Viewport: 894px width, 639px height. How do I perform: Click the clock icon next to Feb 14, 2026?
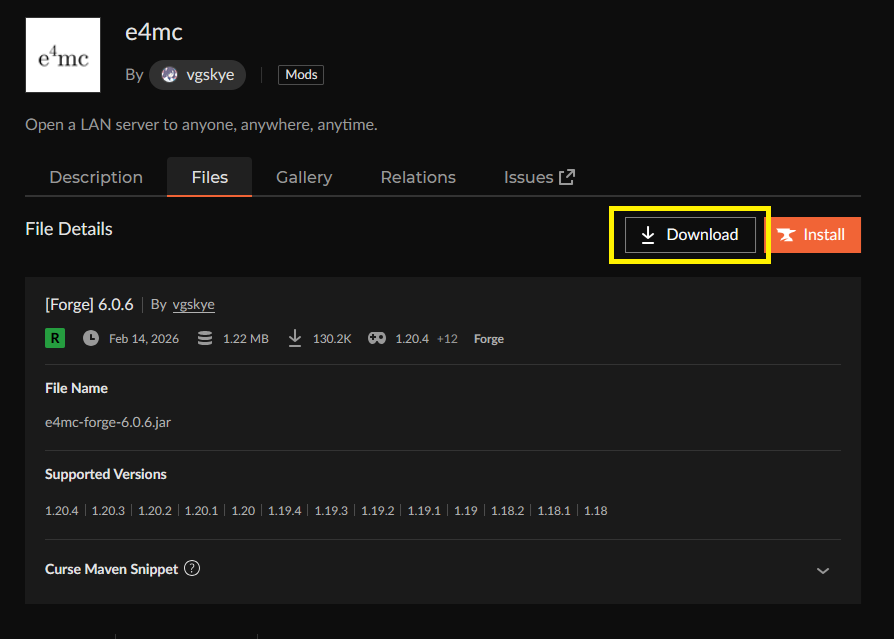[91, 338]
